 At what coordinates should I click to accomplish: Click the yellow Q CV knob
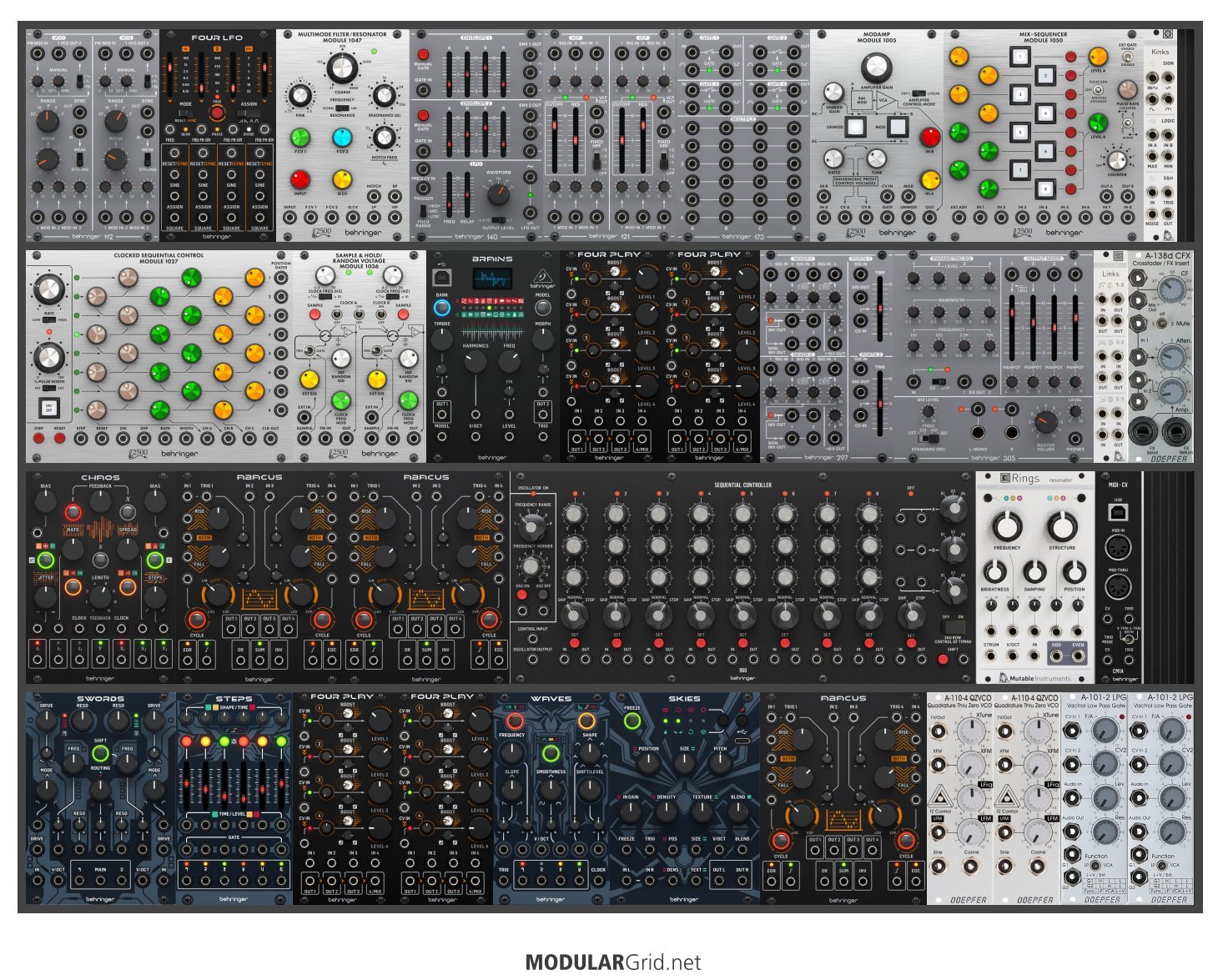pos(342,178)
